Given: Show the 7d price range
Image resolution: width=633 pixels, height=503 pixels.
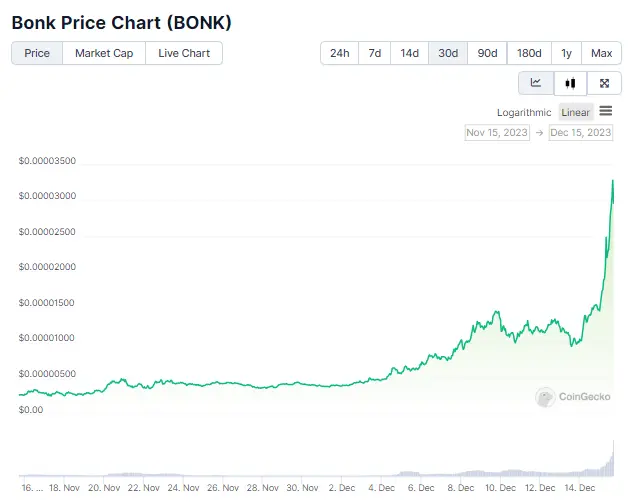Looking at the screenshot, I should pos(375,53).
